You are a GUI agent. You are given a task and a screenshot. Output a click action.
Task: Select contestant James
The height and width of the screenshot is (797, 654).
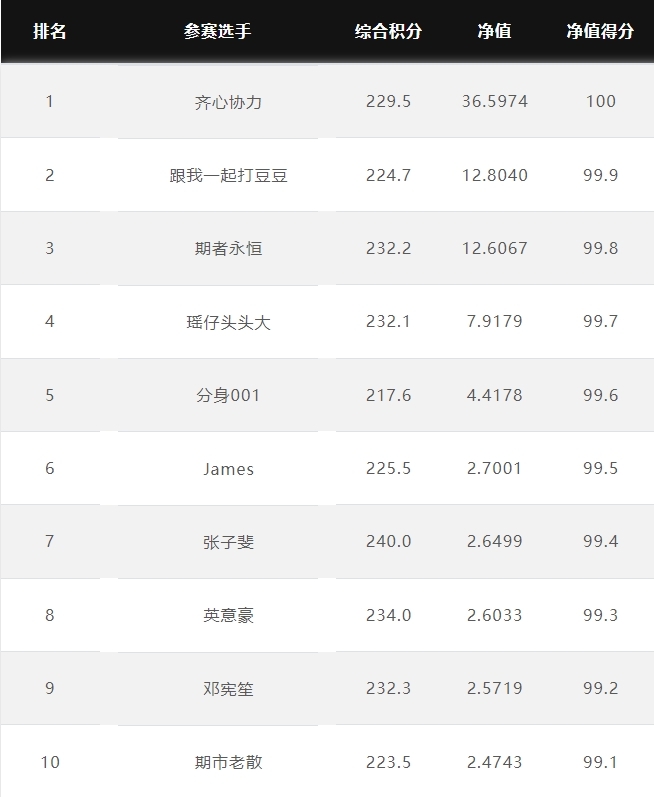[x=228, y=469]
